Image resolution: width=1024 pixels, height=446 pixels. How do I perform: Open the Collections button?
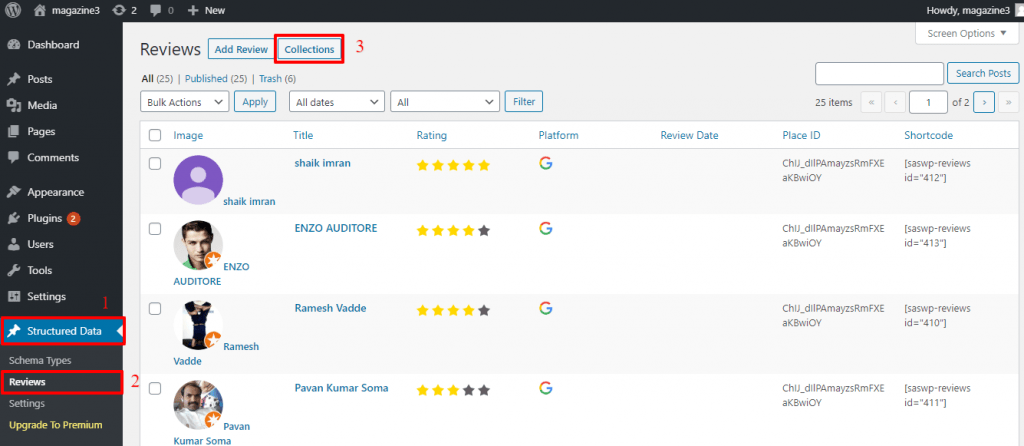310,49
